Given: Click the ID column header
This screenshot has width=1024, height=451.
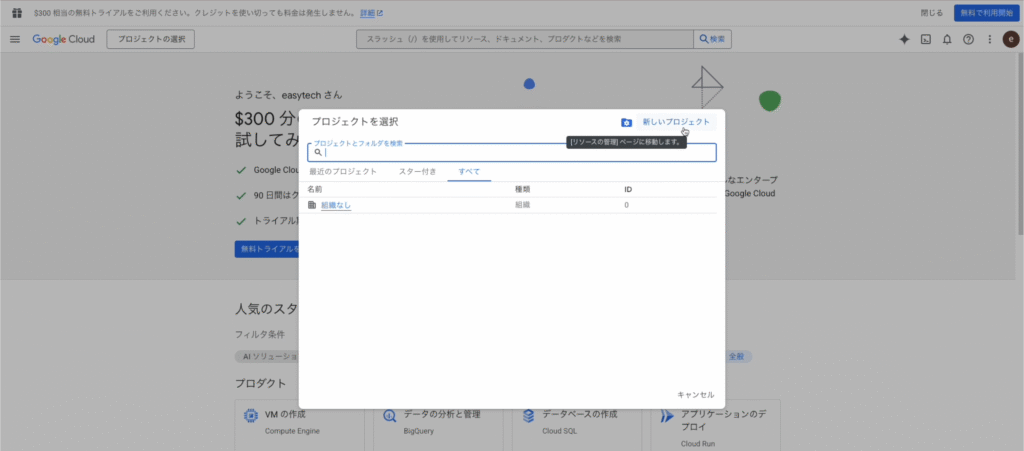Looking at the screenshot, I should (628, 189).
